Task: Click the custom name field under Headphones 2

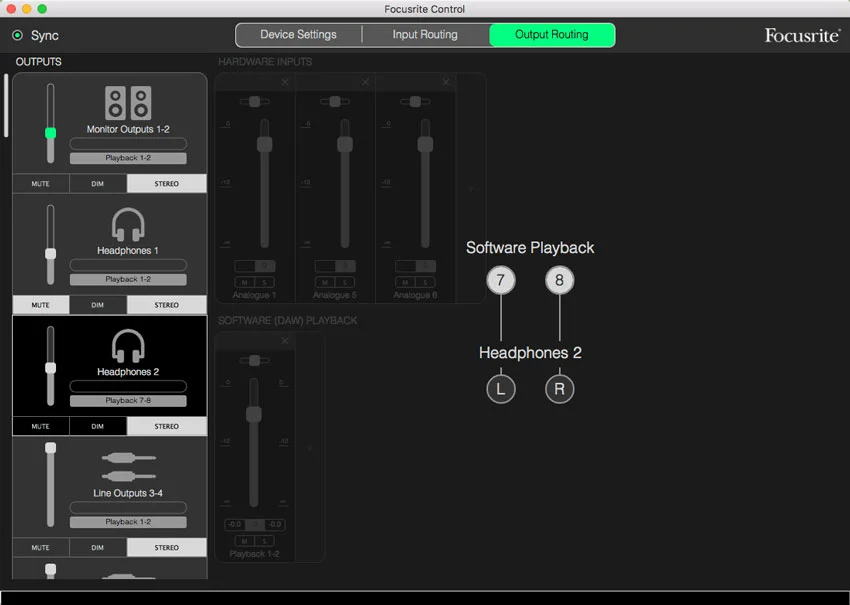Action: [x=128, y=387]
